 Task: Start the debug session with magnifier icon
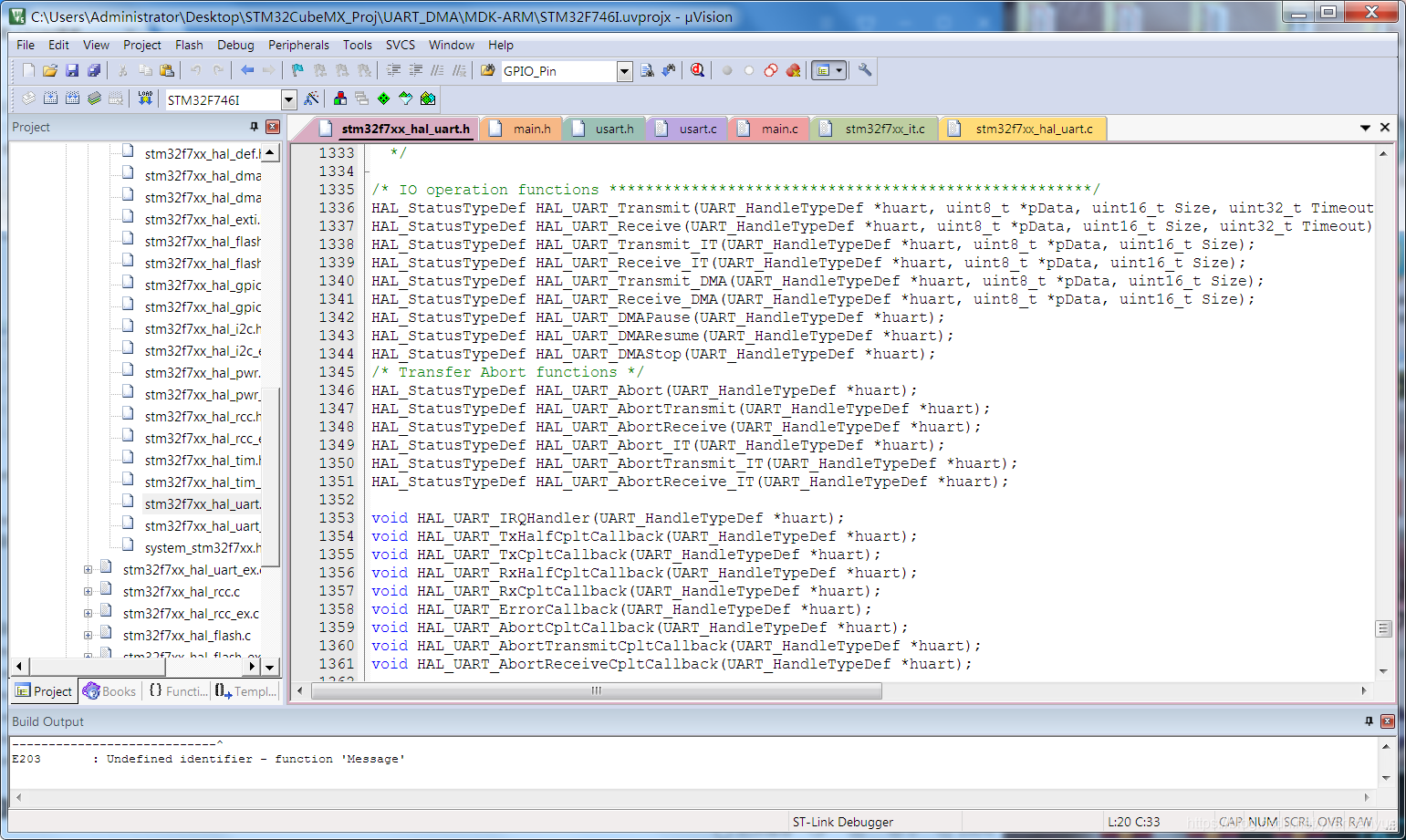698,71
